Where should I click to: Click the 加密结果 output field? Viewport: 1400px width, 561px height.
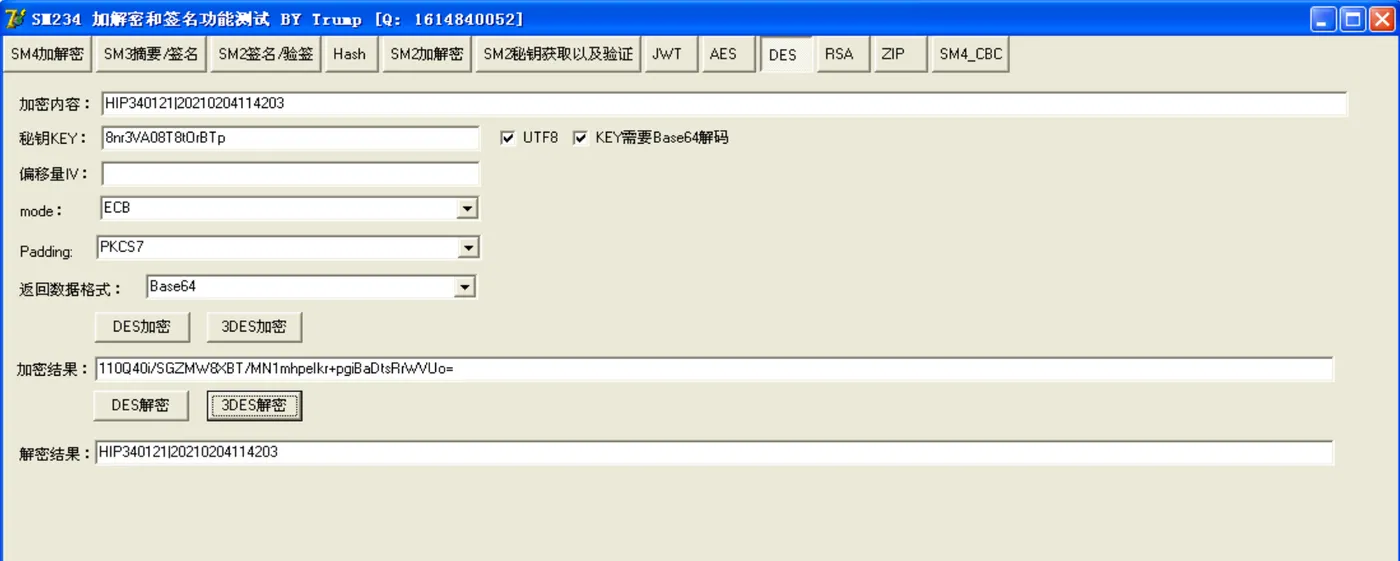point(714,369)
